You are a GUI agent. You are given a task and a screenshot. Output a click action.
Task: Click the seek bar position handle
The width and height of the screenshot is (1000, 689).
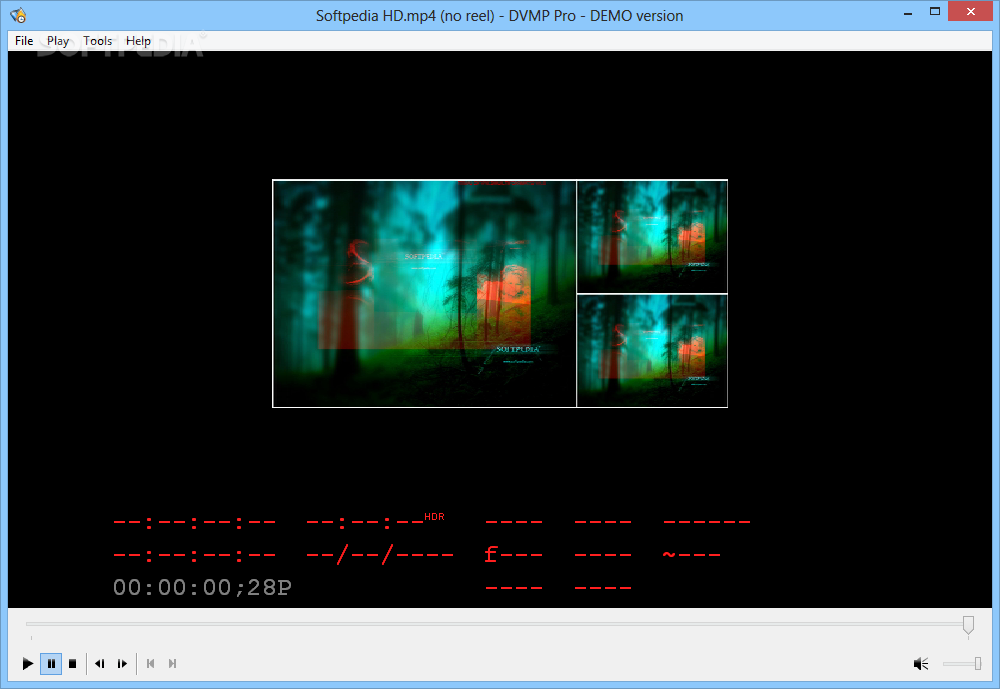[x=968, y=625]
